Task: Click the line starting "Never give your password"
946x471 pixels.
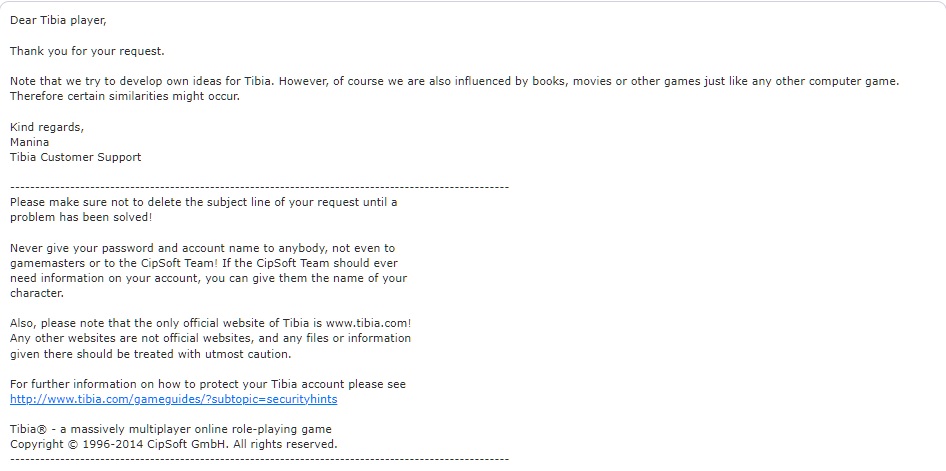Action: 203,248
